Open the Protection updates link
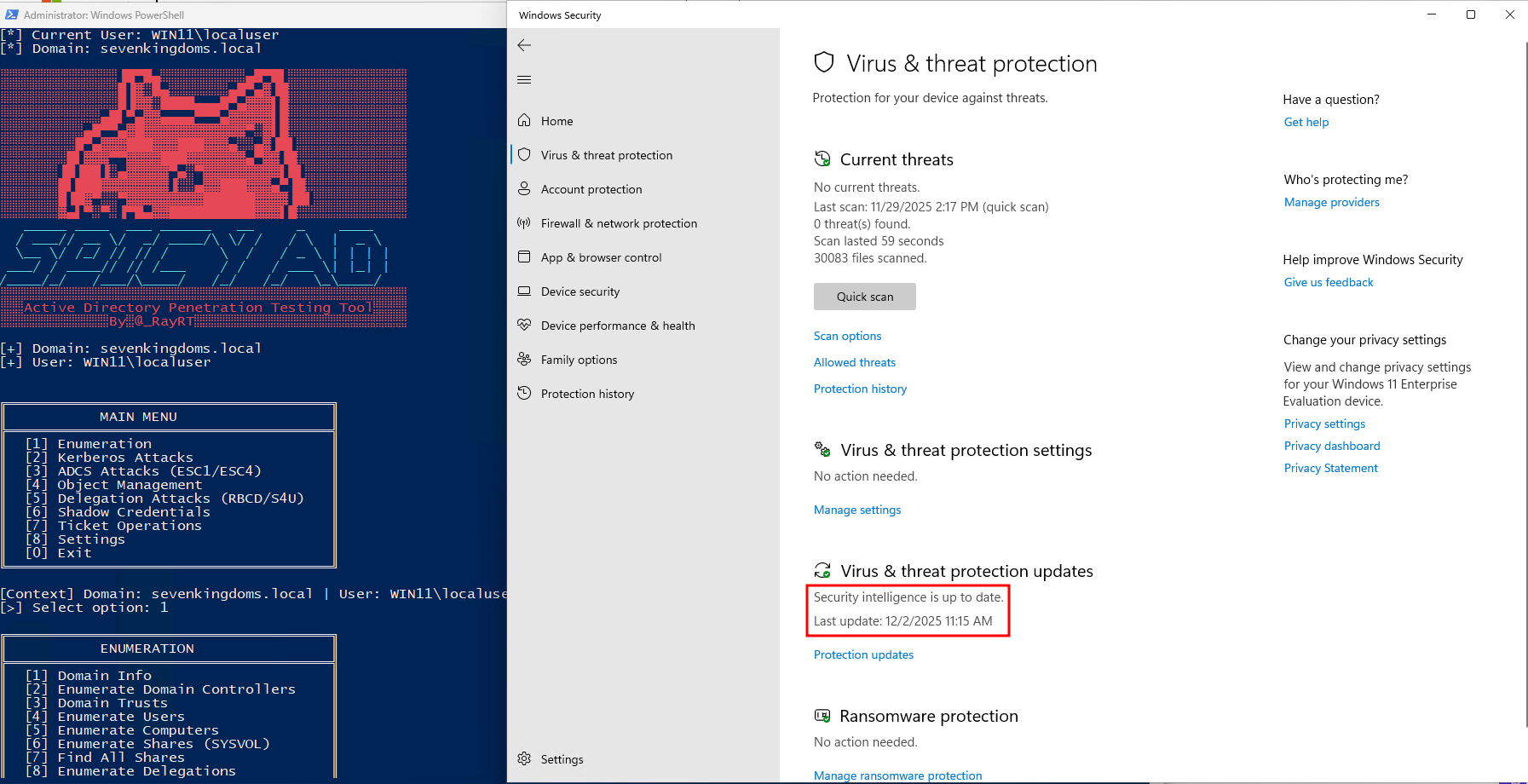Image resolution: width=1528 pixels, height=784 pixels. click(x=863, y=654)
